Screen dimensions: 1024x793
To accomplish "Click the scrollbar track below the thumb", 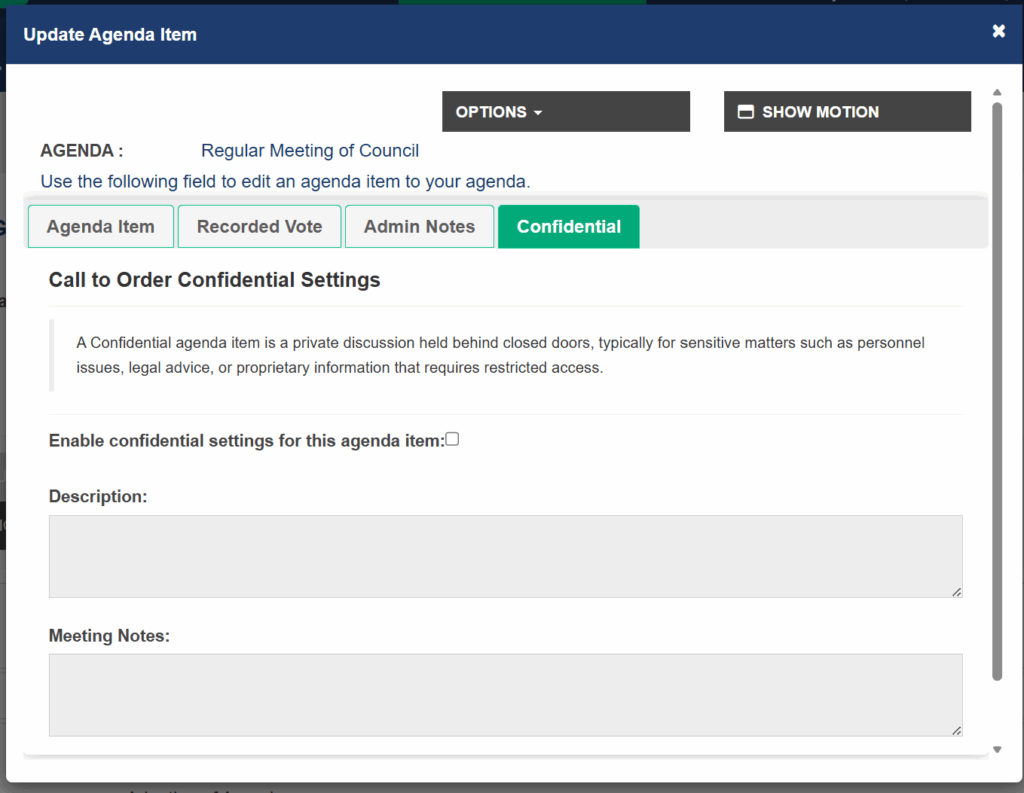I will pos(997,712).
